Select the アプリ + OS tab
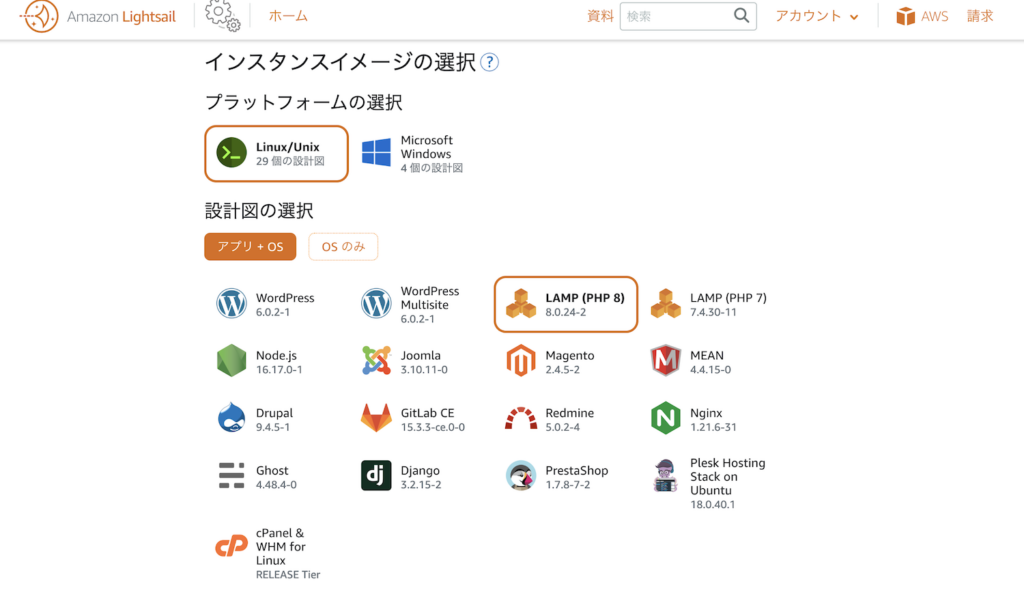 tap(250, 246)
